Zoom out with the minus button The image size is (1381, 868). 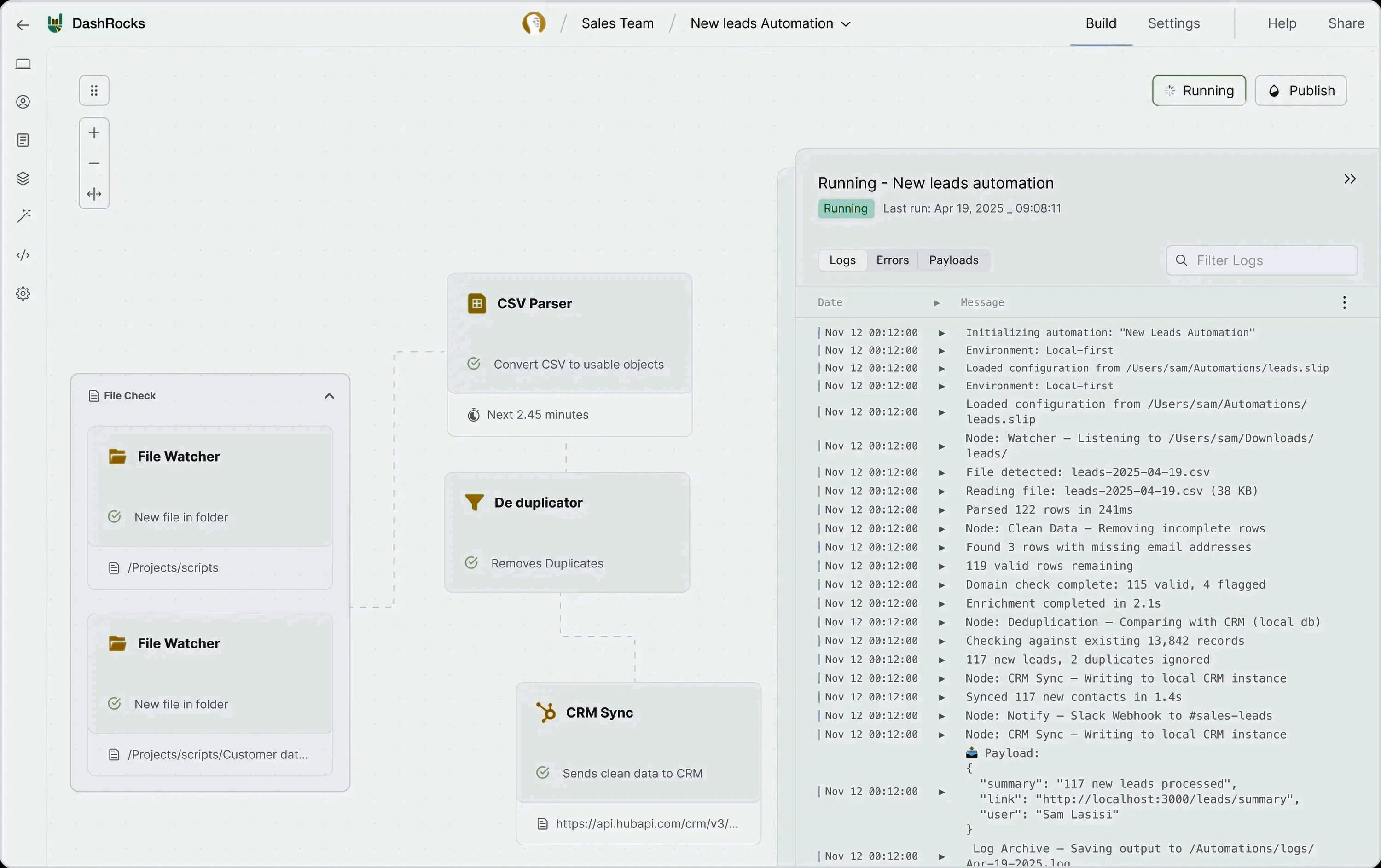94,163
